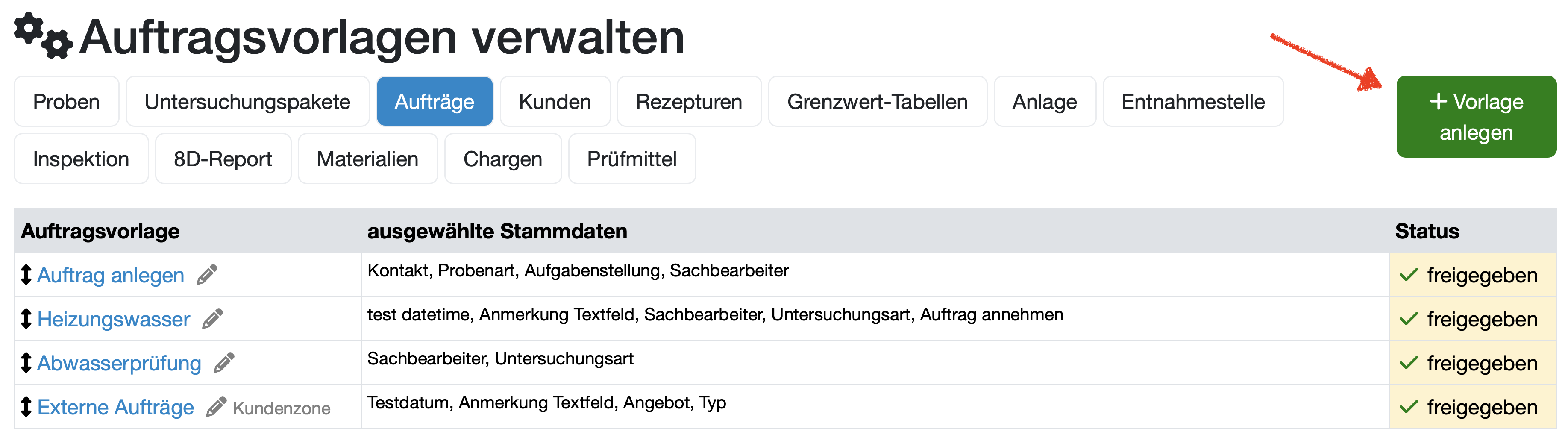Click the pencil edit icon beside Heizungswasser

(x=212, y=318)
